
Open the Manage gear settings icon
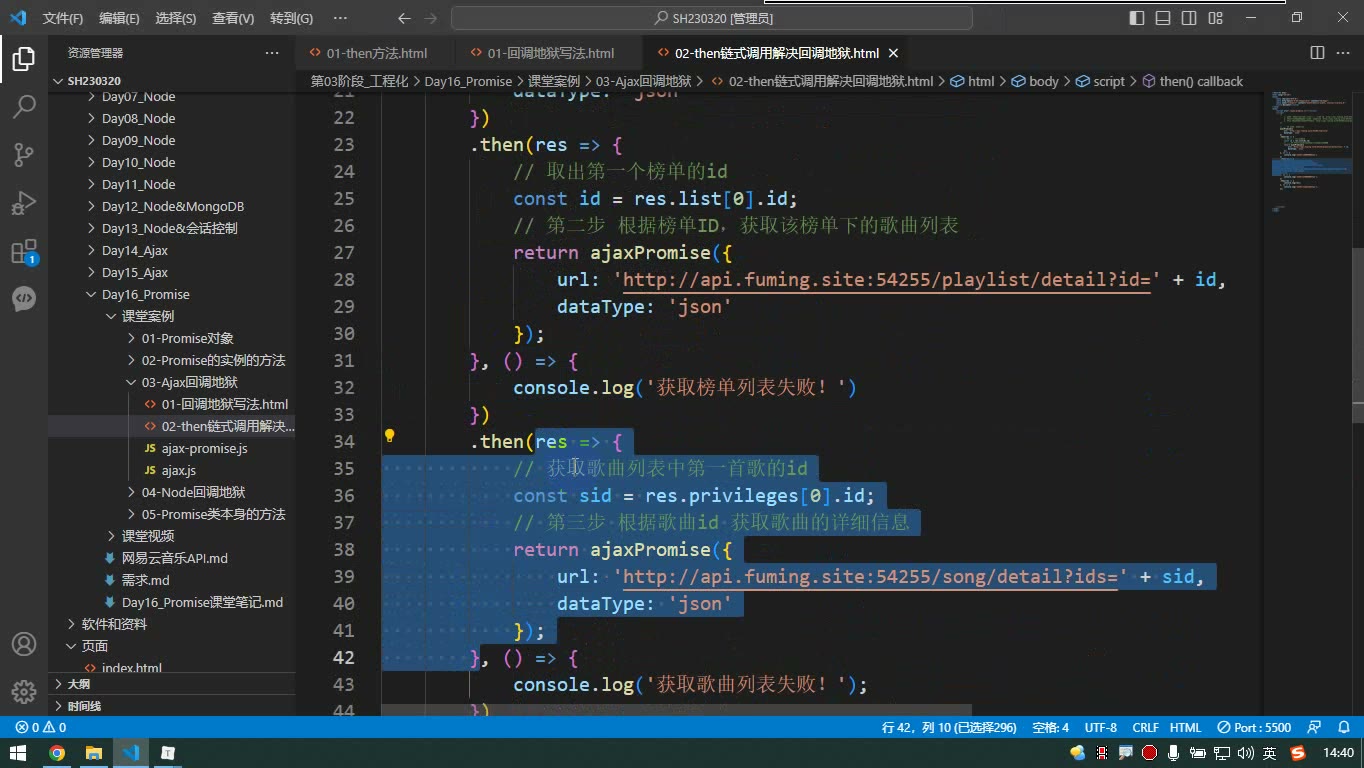(x=24, y=692)
